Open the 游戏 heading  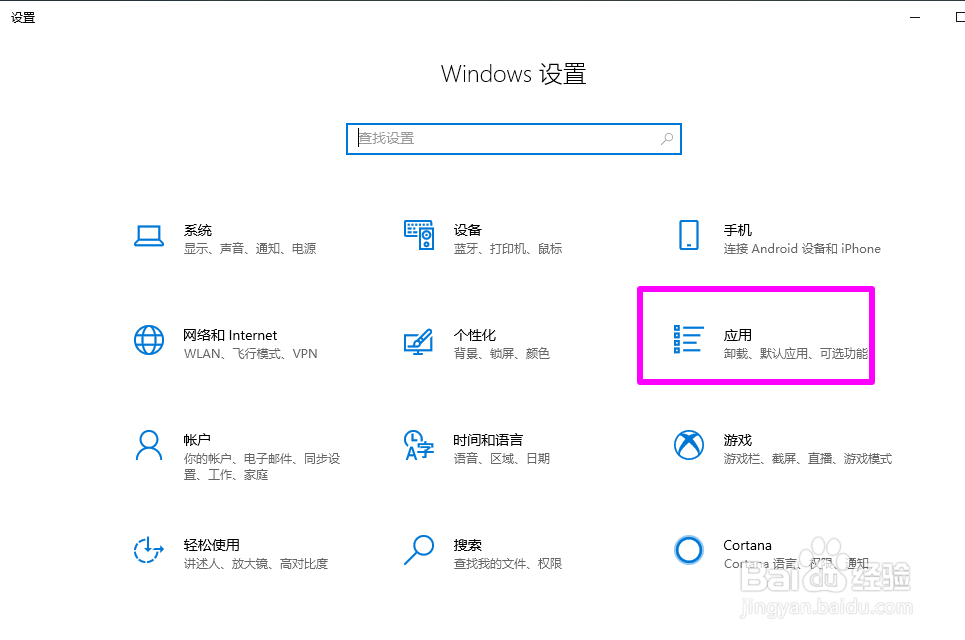click(x=738, y=440)
